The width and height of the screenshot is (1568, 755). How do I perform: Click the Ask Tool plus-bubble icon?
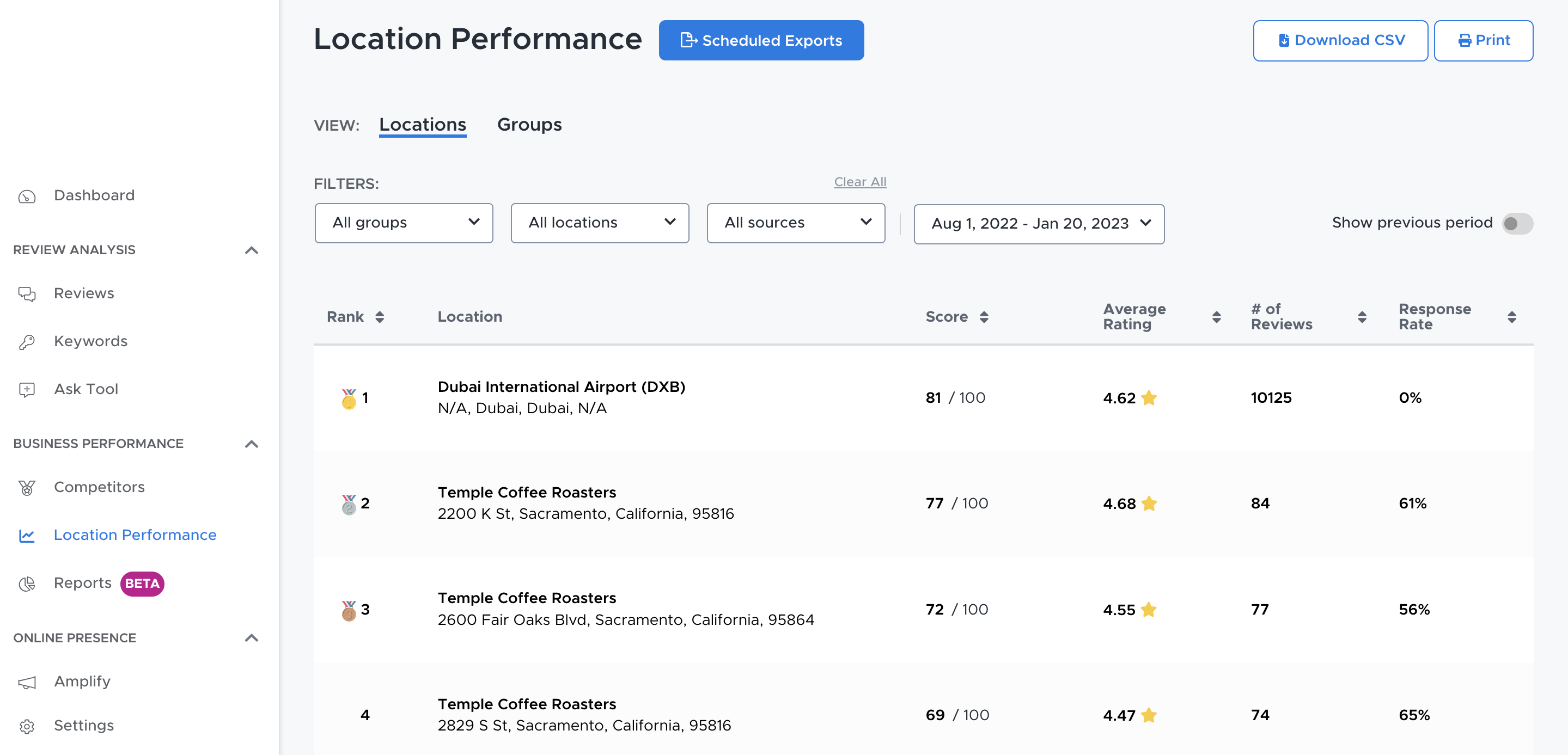tap(27, 389)
